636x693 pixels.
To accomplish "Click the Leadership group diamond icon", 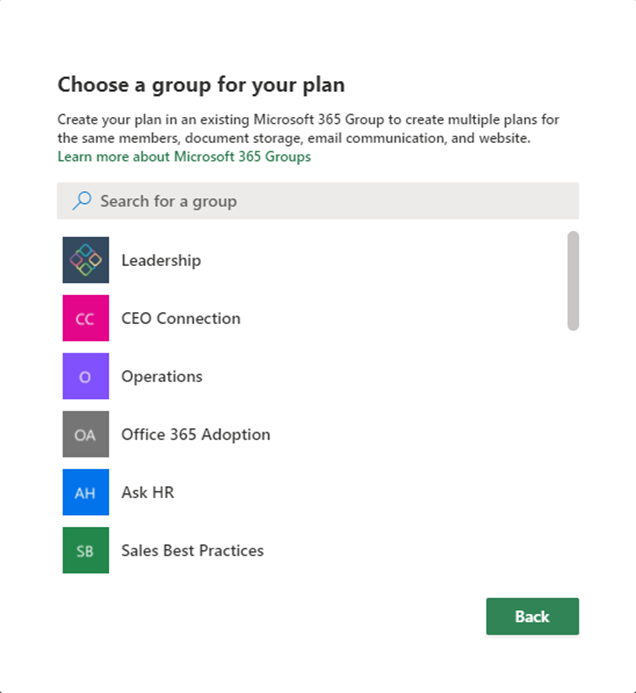I will coord(86,260).
